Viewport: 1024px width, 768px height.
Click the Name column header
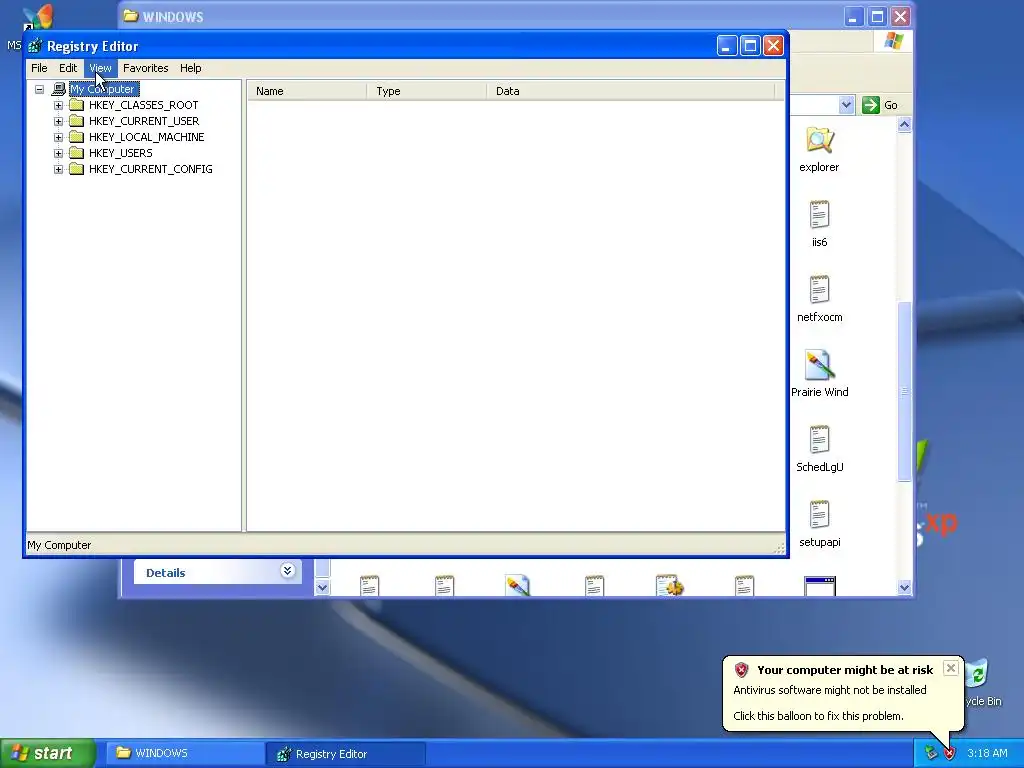point(307,91)
